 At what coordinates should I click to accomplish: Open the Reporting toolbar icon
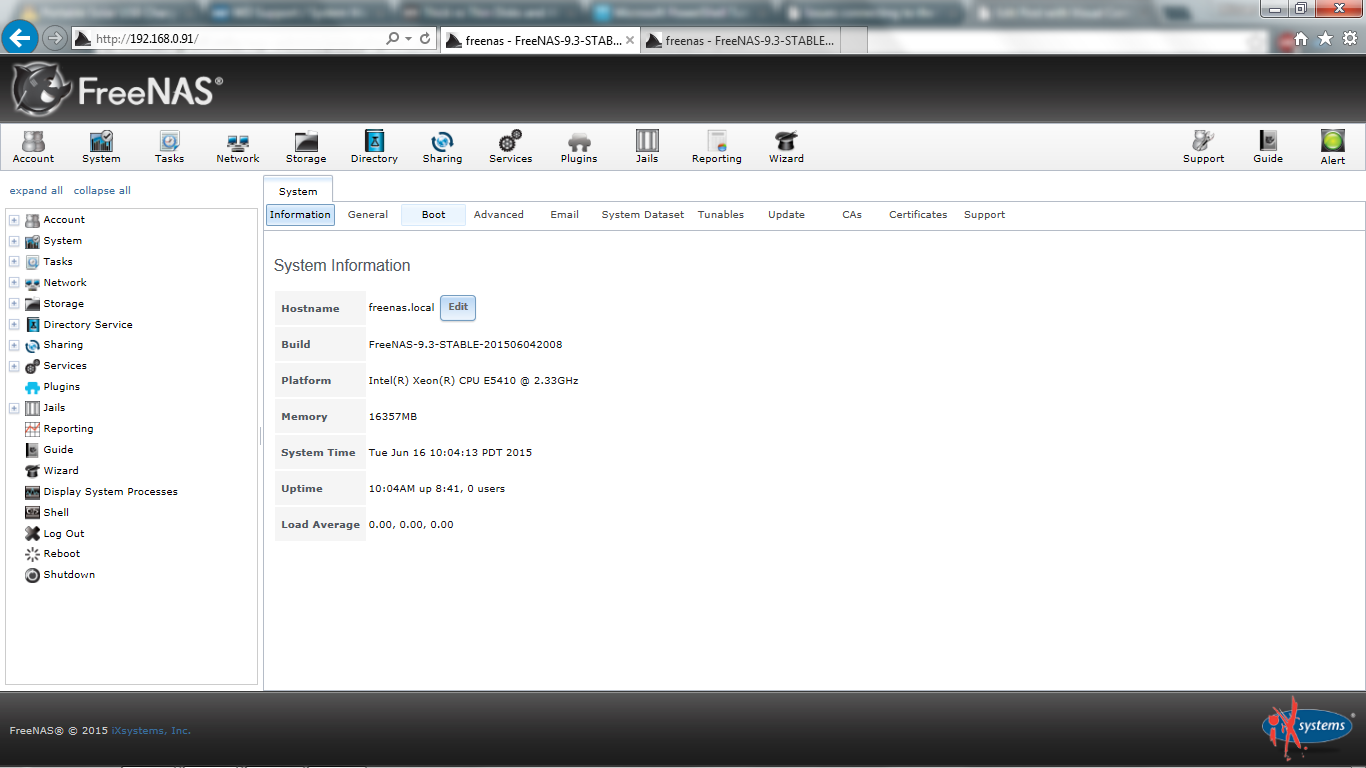tap(716, 146)
